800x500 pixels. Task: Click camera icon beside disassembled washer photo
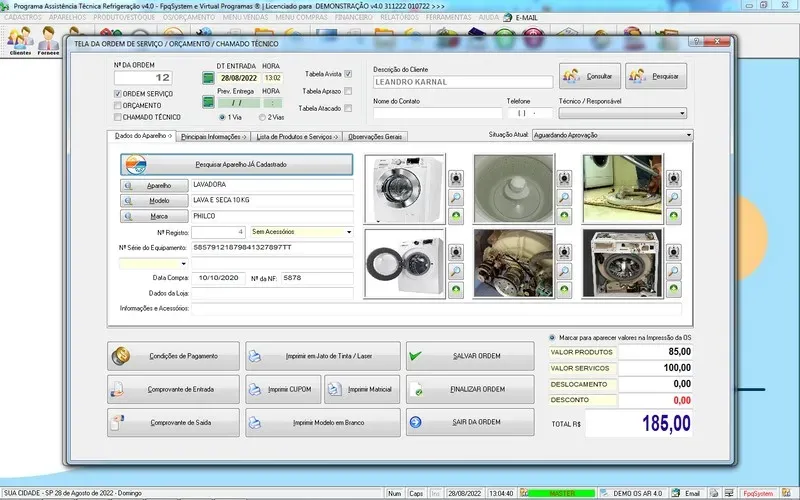pyautogui.click(x=673, y=252)
